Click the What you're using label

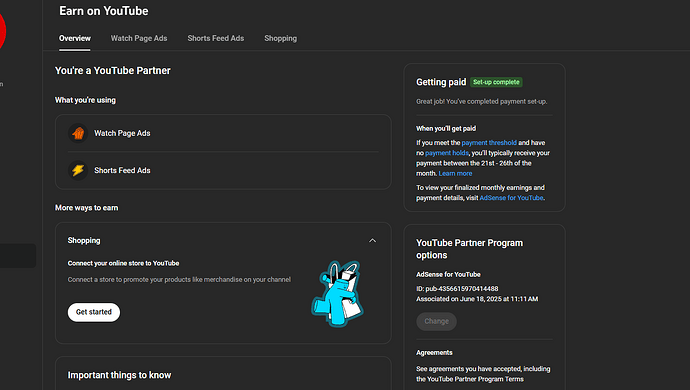click(x=85, y=100)
